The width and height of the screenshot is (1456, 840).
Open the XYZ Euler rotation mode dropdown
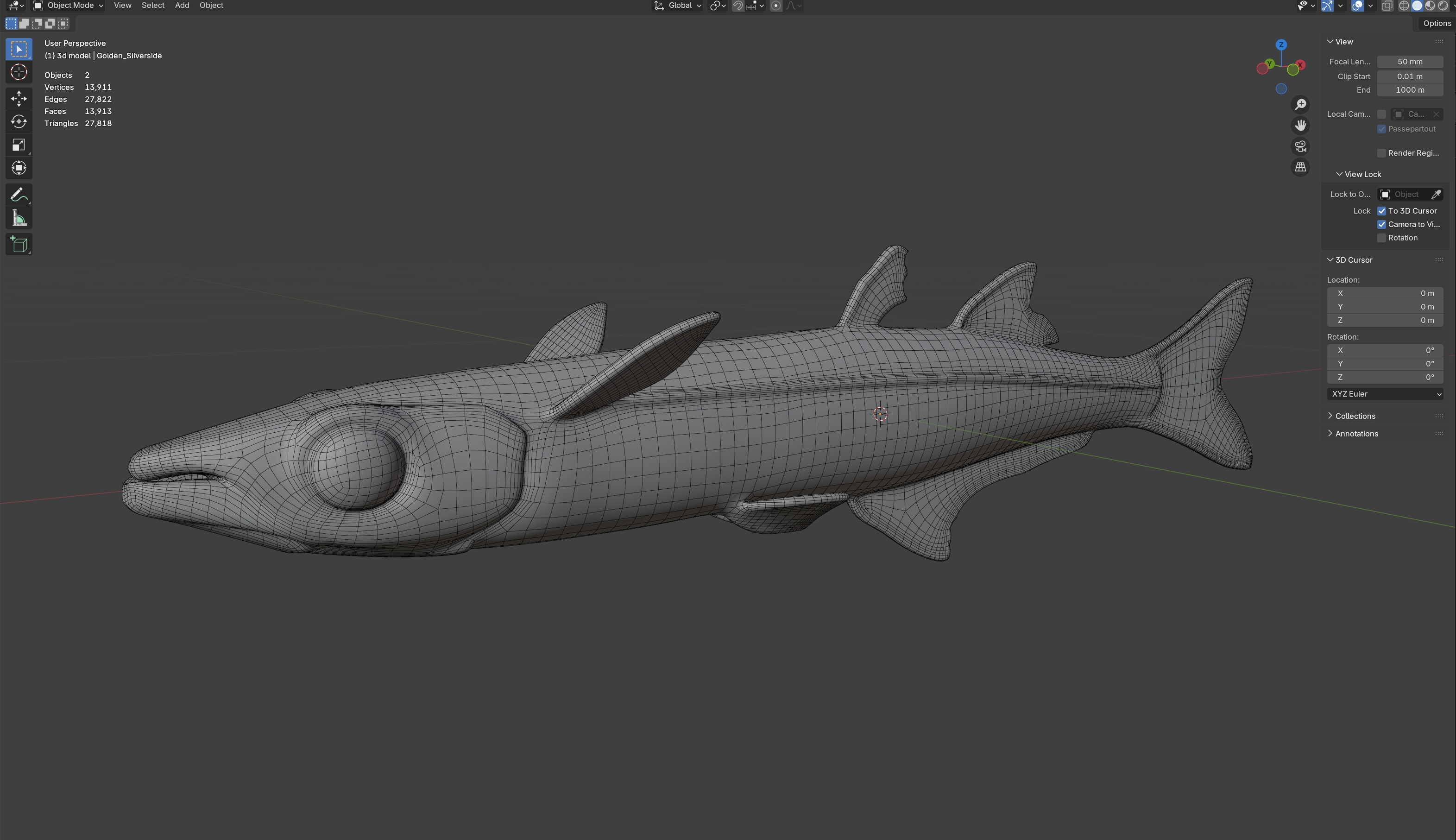[1385, 394]
